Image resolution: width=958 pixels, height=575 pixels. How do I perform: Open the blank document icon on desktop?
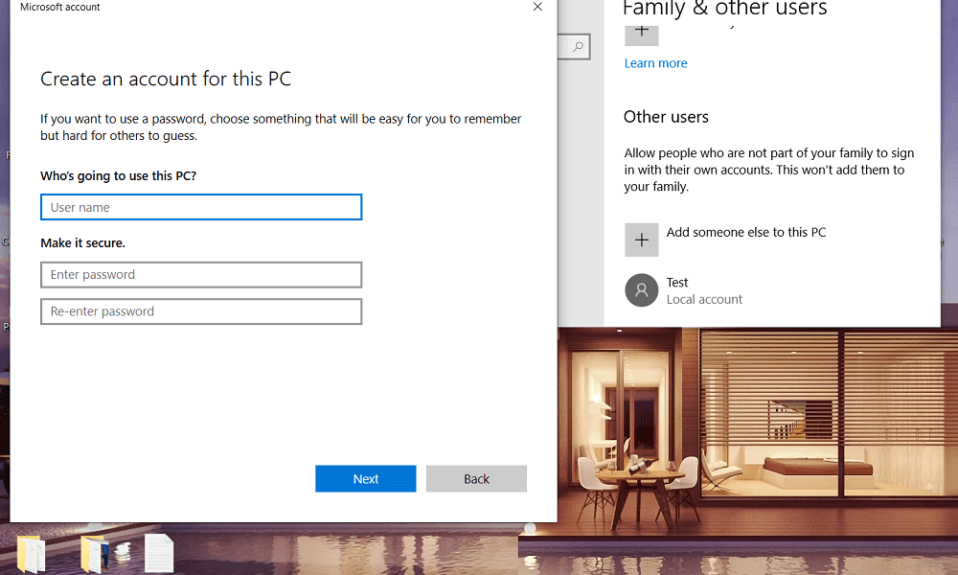click(x=159, y=554)
